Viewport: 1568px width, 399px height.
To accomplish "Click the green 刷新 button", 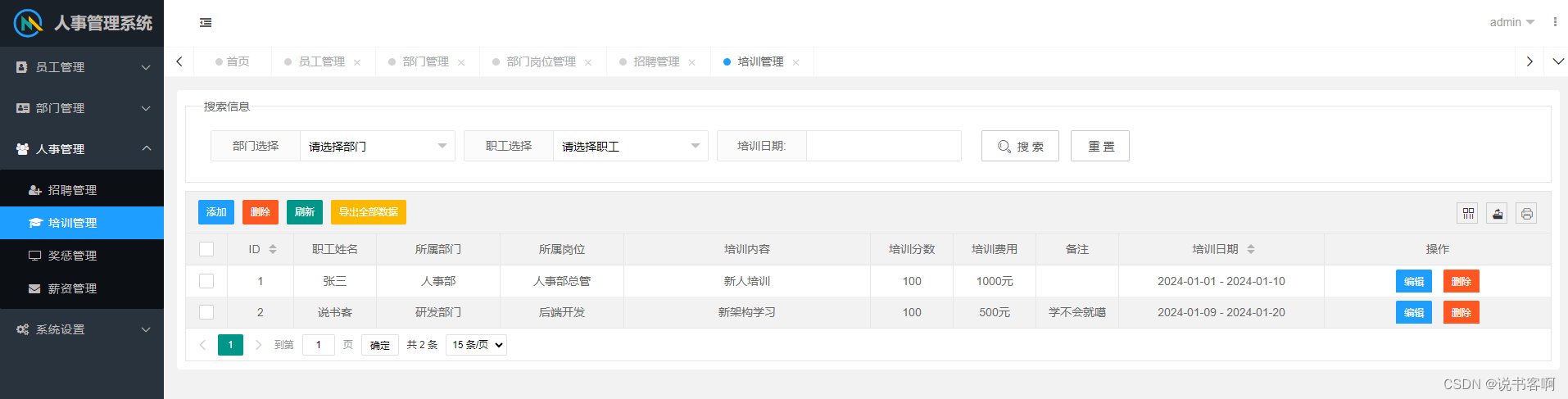I will [x=305, y=212].
